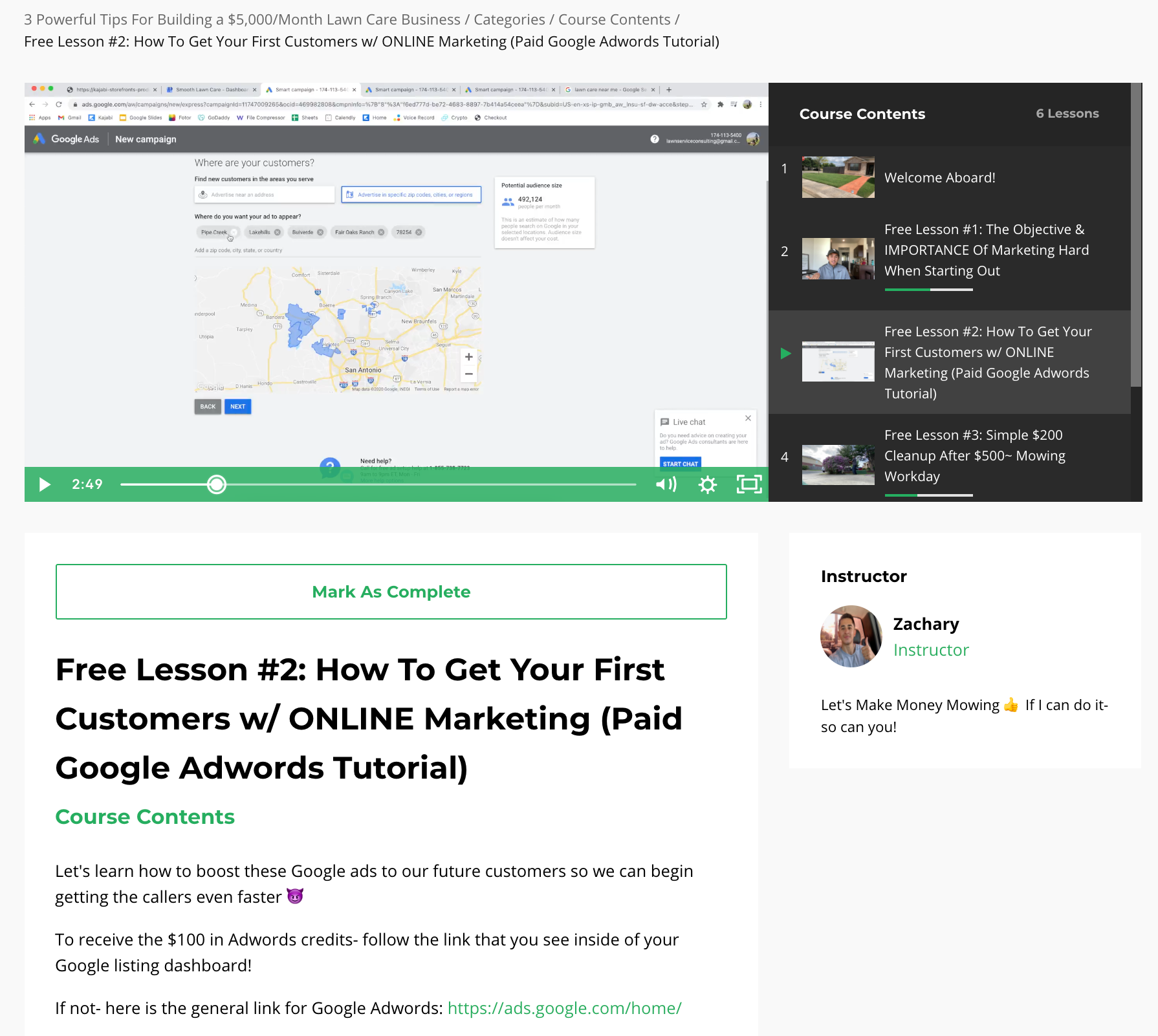Viewport: 1158px width, 1036px height.
Task: Click the 2:49 video timestamp
Action: click(87, 484)
